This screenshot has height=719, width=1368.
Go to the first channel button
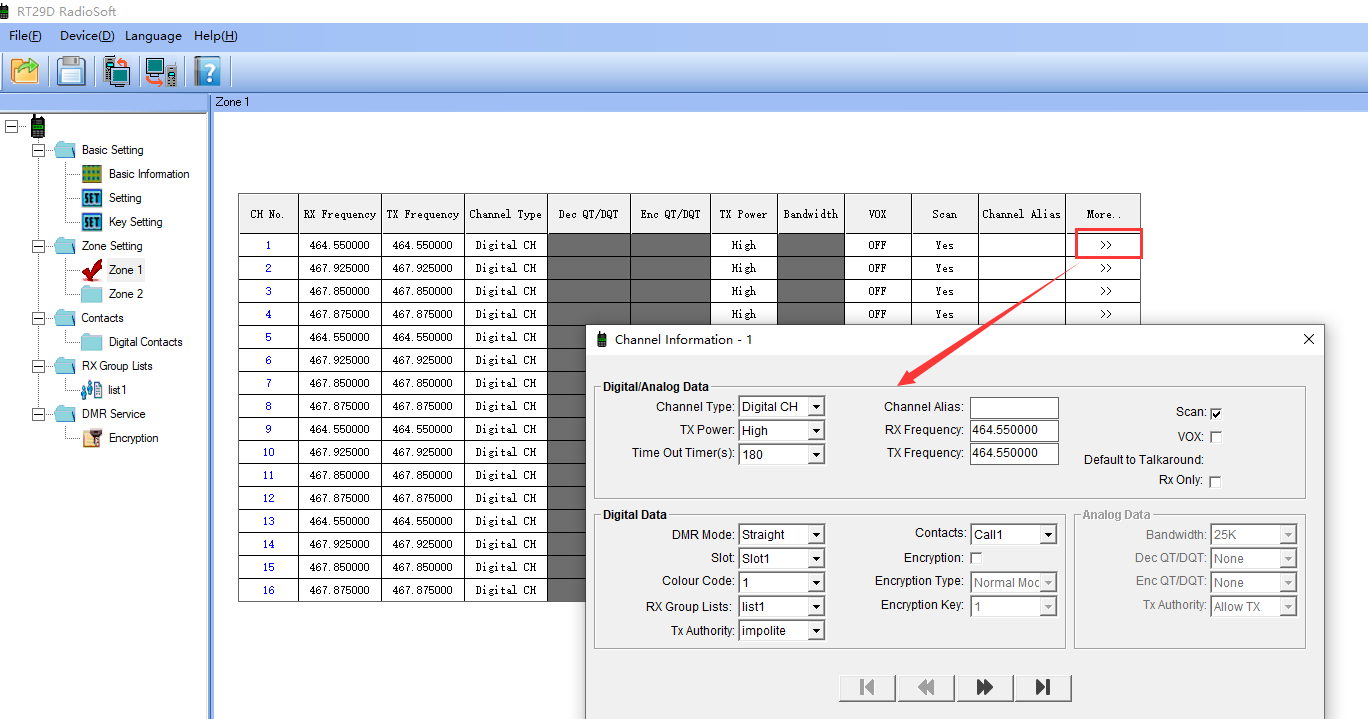(x=868, y=687)
